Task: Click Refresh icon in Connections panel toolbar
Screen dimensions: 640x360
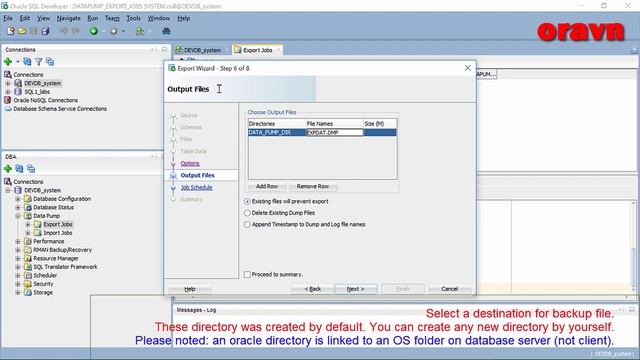Action: (x=27, y=62)
